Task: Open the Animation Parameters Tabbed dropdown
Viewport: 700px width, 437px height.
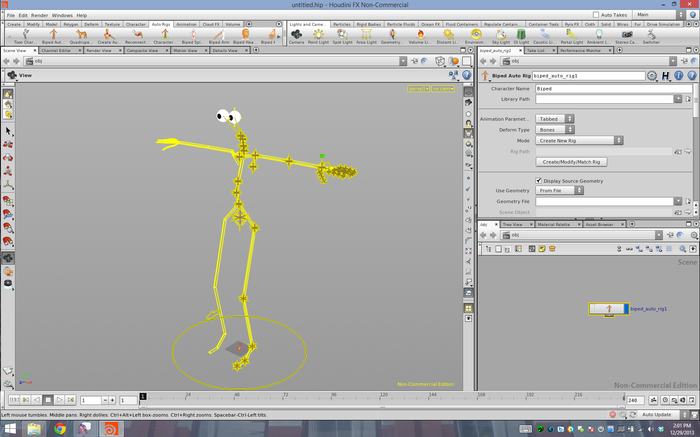Action: pyautogui.click(x=554, y=119)
